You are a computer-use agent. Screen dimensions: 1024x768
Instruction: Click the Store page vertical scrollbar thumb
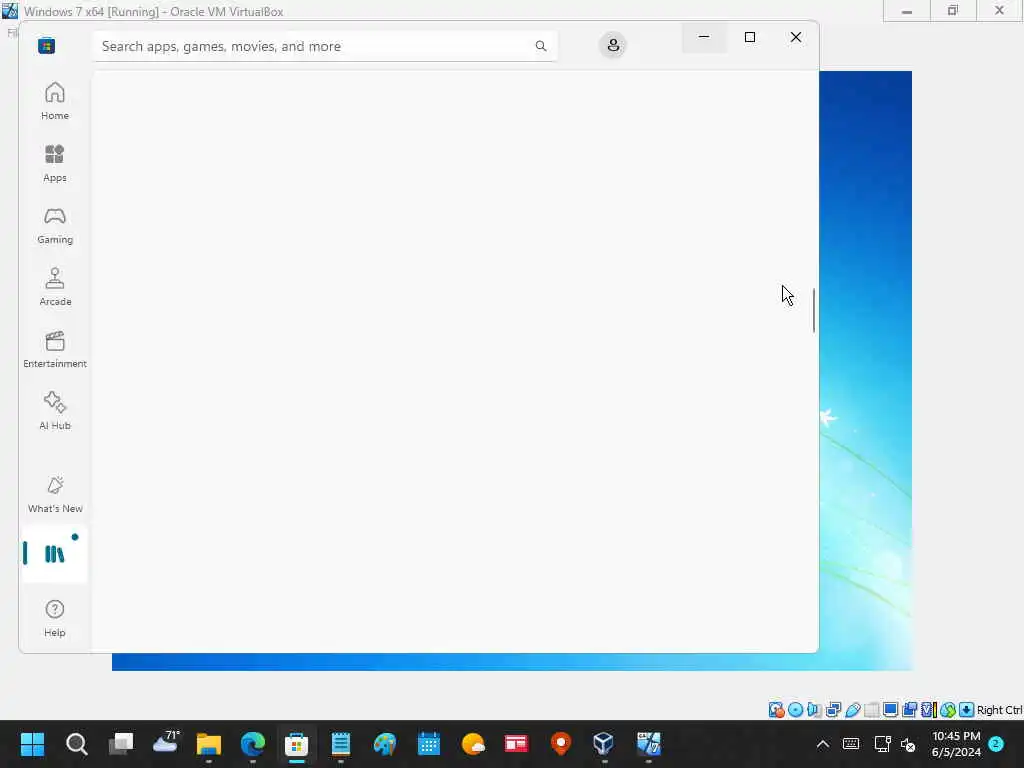814,310
